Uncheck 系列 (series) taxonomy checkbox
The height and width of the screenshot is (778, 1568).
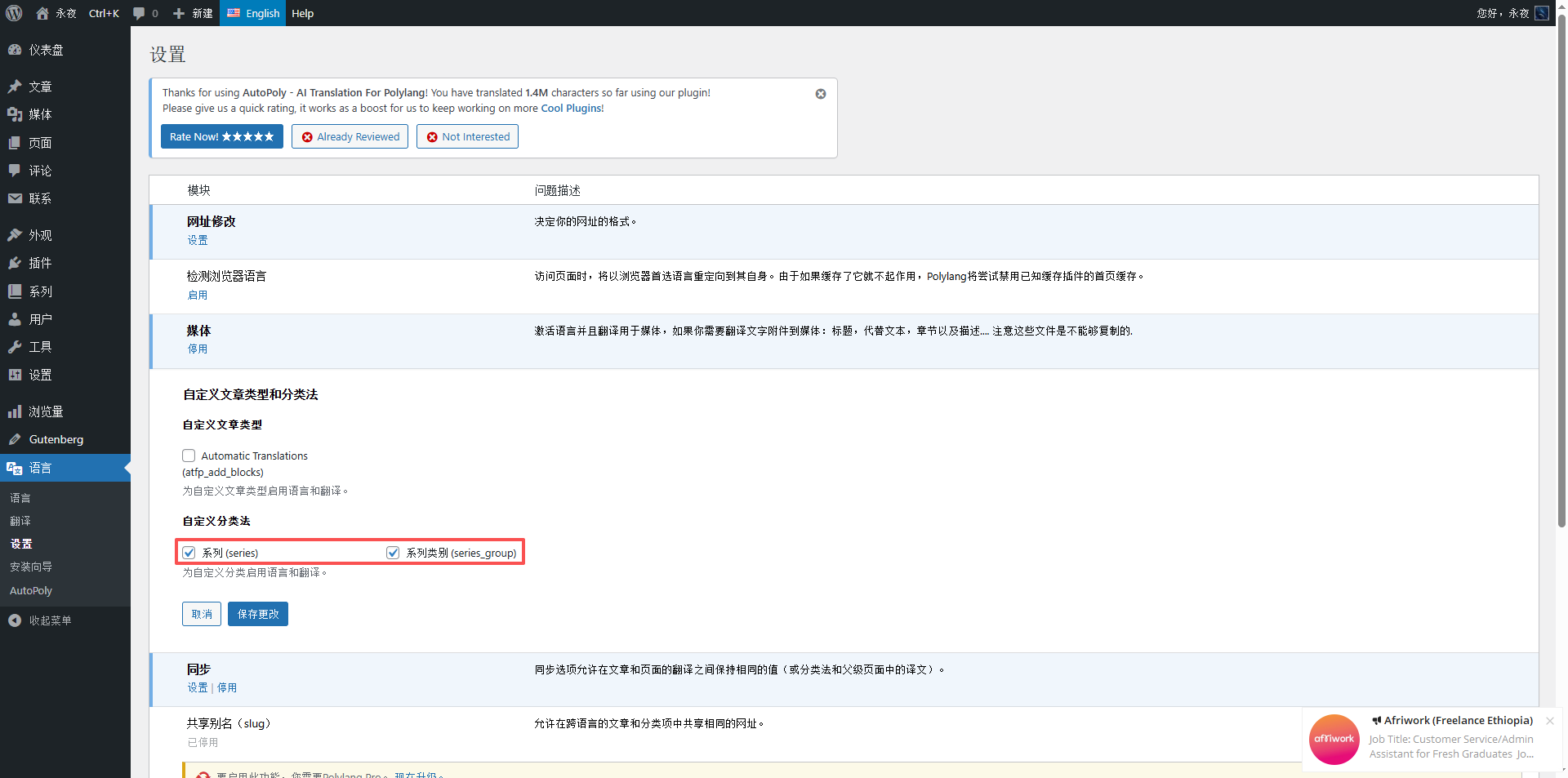[x=189, y=553]
